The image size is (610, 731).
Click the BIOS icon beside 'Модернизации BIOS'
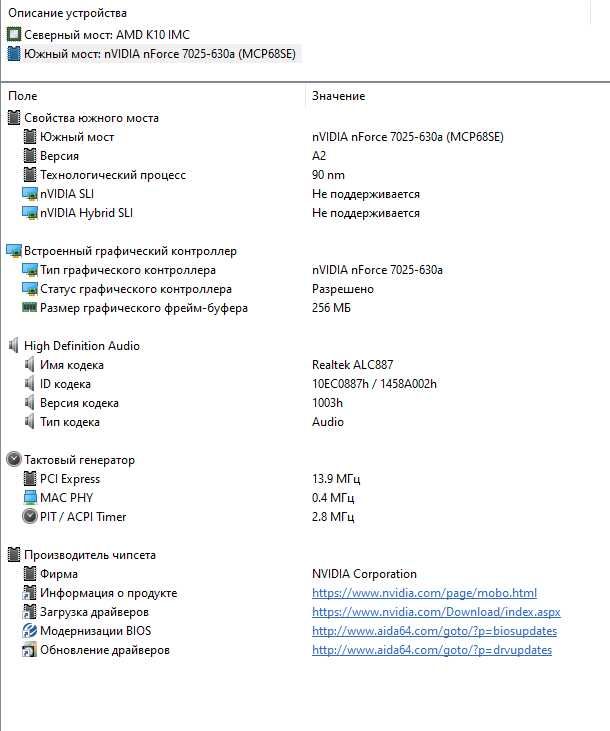[29, 631]
